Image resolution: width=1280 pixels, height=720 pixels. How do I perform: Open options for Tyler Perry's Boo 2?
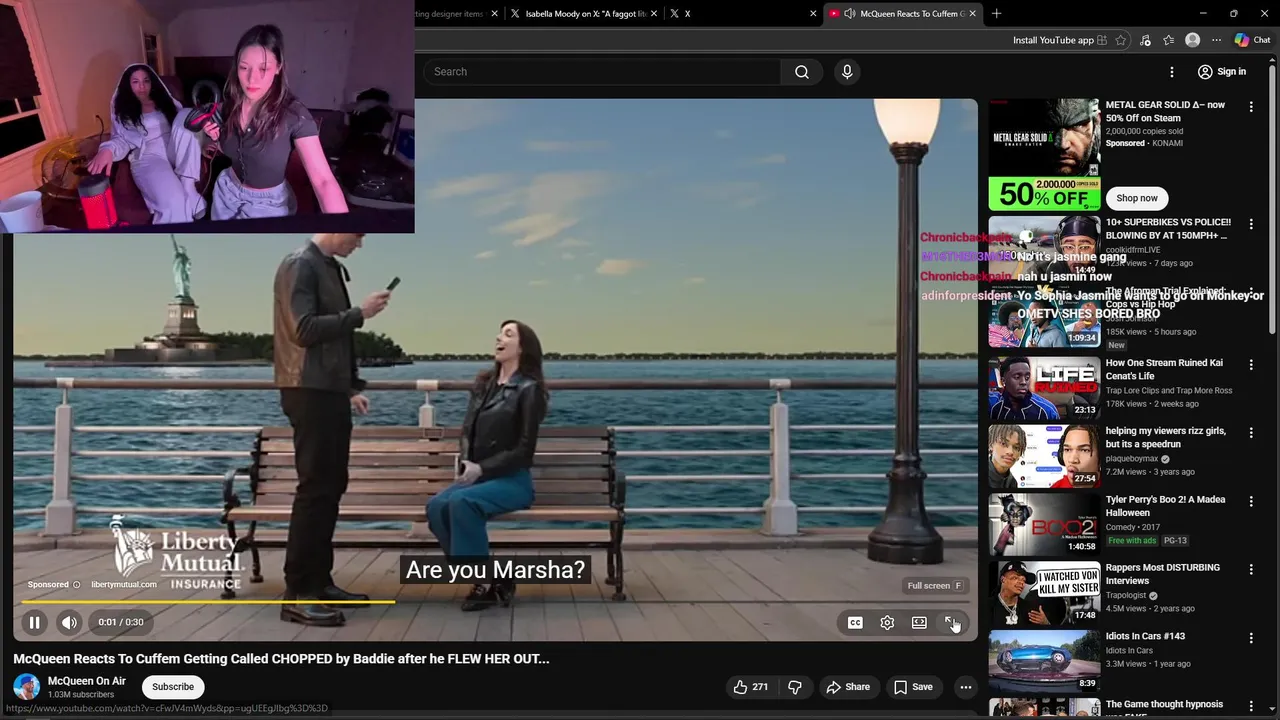pos(1251,501)
